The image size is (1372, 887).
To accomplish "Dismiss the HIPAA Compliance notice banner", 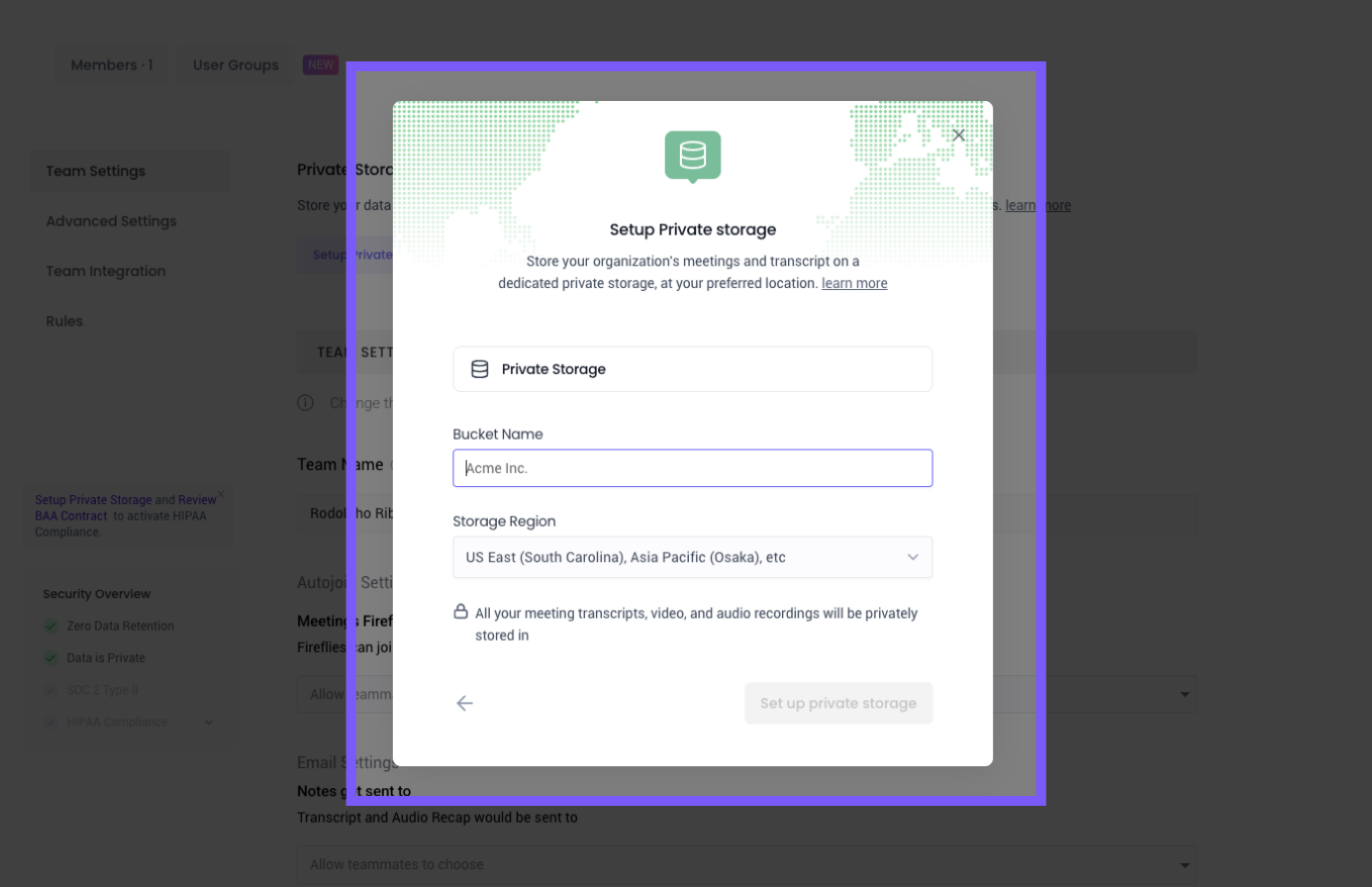I will (221, 495).
